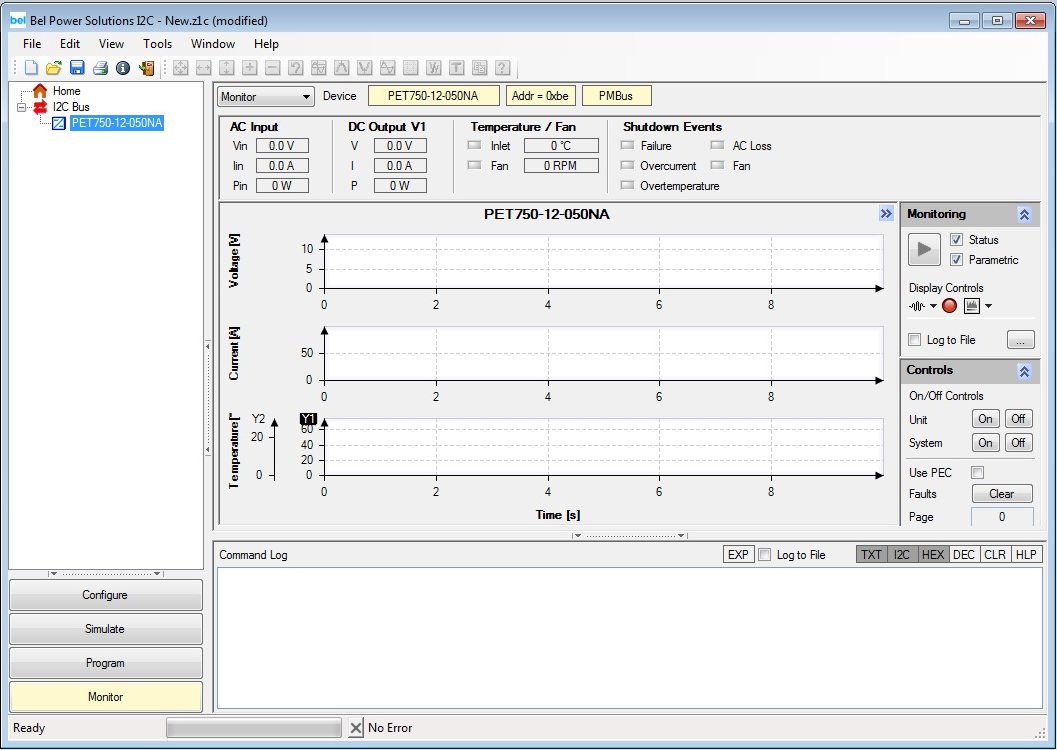This screenshot has width=1057, height=750.
Task: Start monitoring with the play button
Action: tap(924, 250)
